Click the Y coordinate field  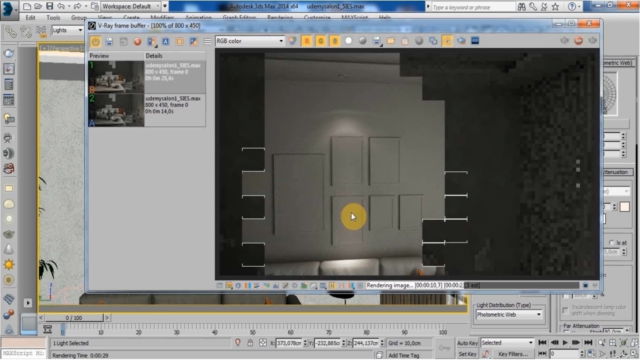[x=328, y=343]
